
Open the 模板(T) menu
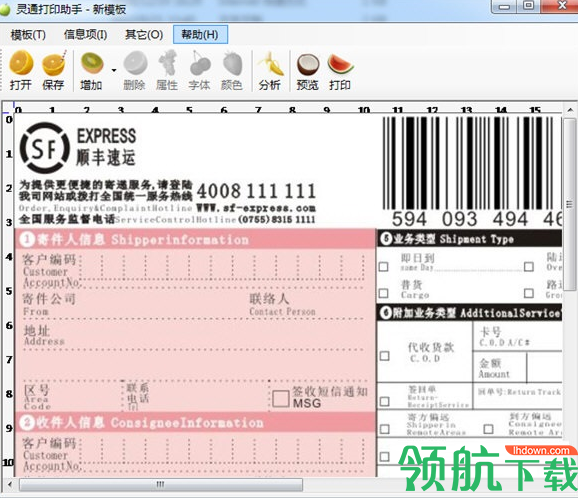(x=28, y=35)
